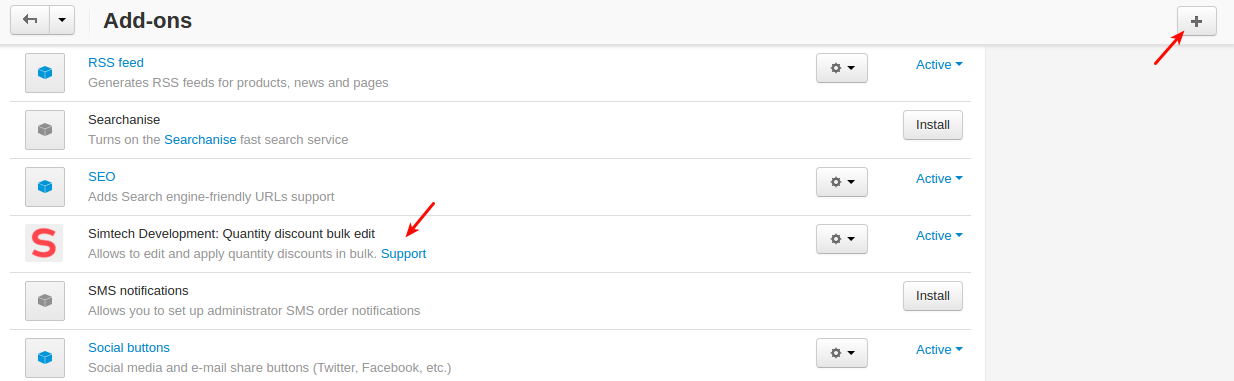The height and width of the screenshot is (381, 1234).
Task: Click the RSS feed add-on box icon
Action: [x=44, y=72]
